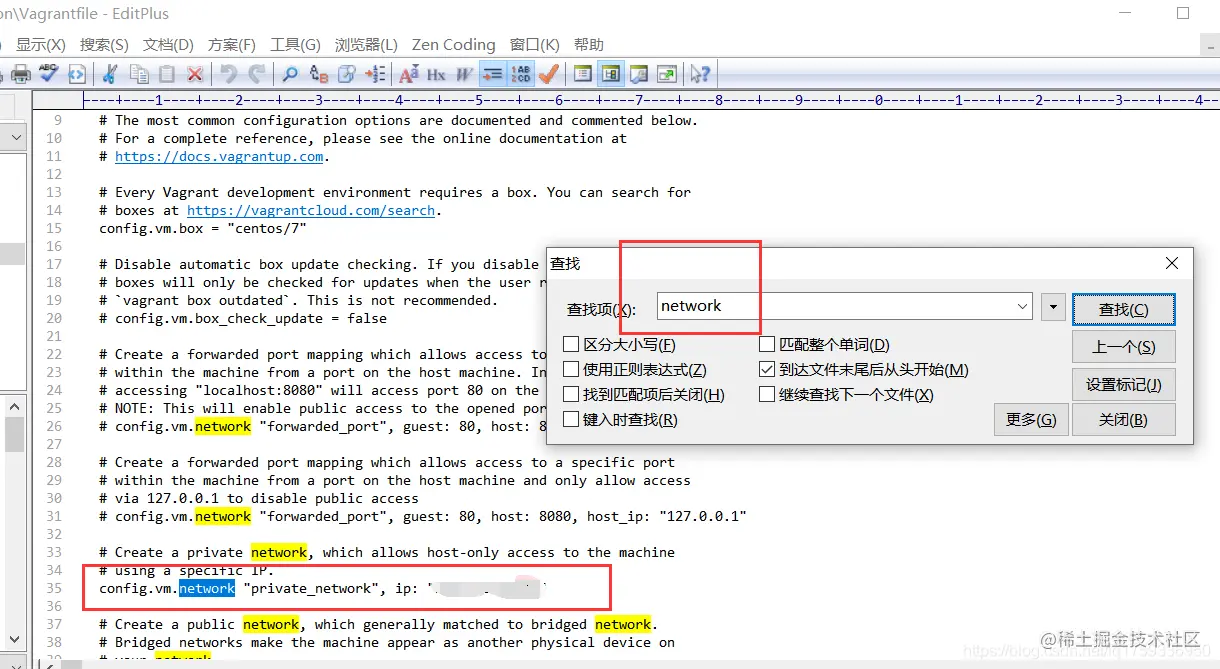
Task: Open the 帮助 menu
Action: coord(589,45)
